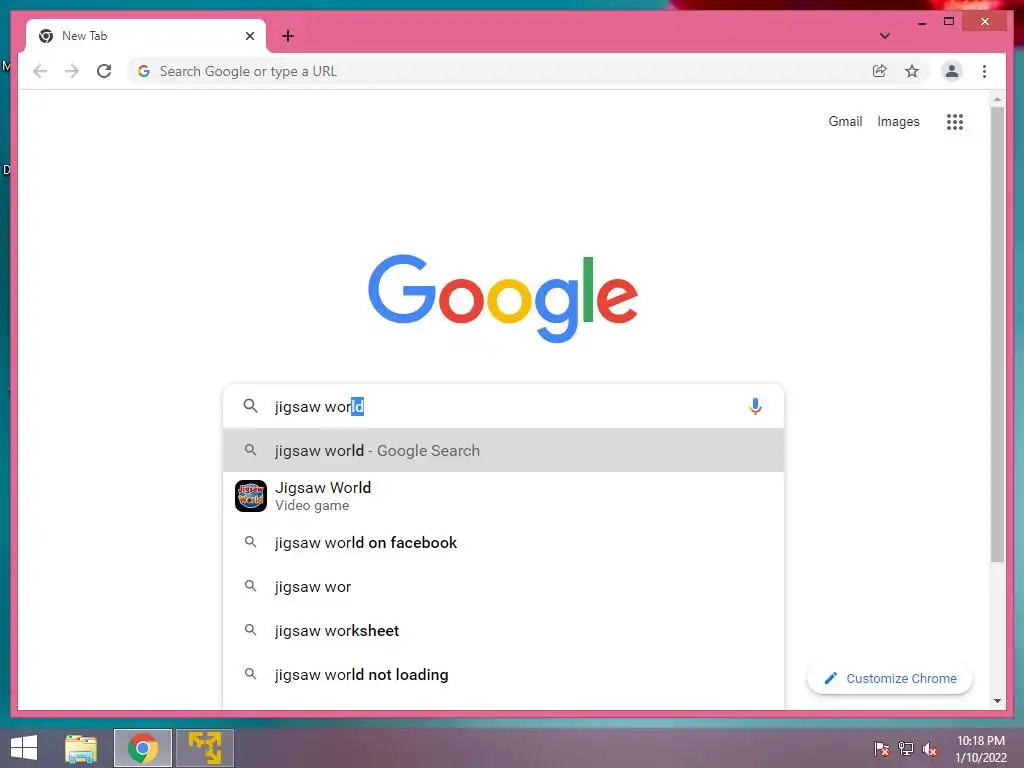Screen dimensions: 1024x768
Task: Click the magnifier icon in the search box
Action: pos(250,406)
